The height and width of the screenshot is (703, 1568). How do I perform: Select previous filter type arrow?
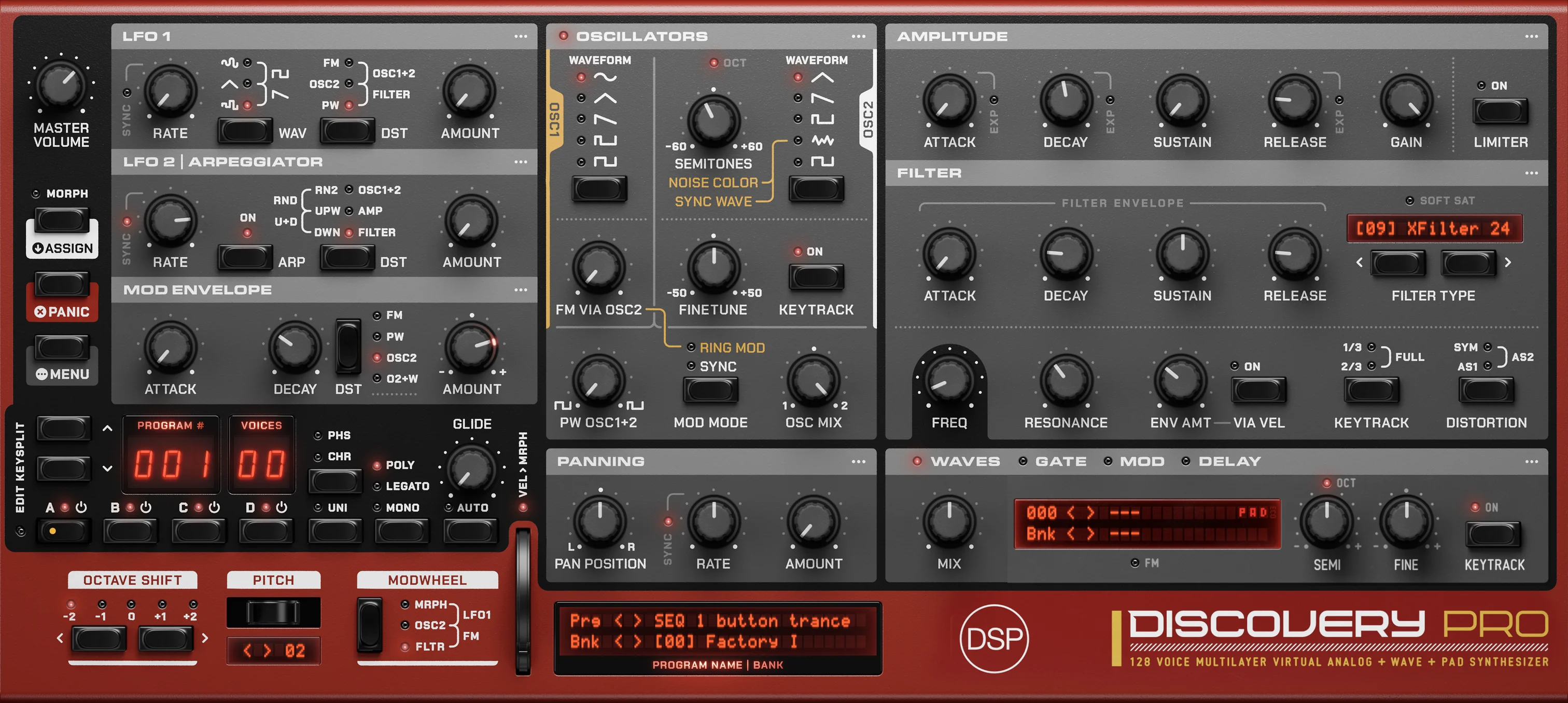click(x=1360, y=263)
